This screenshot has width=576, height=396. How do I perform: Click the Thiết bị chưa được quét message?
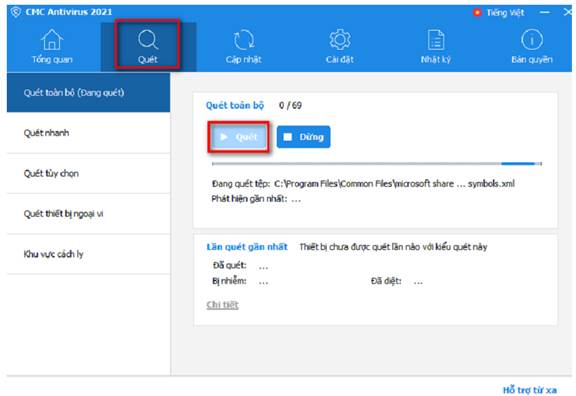pos(393,247)
